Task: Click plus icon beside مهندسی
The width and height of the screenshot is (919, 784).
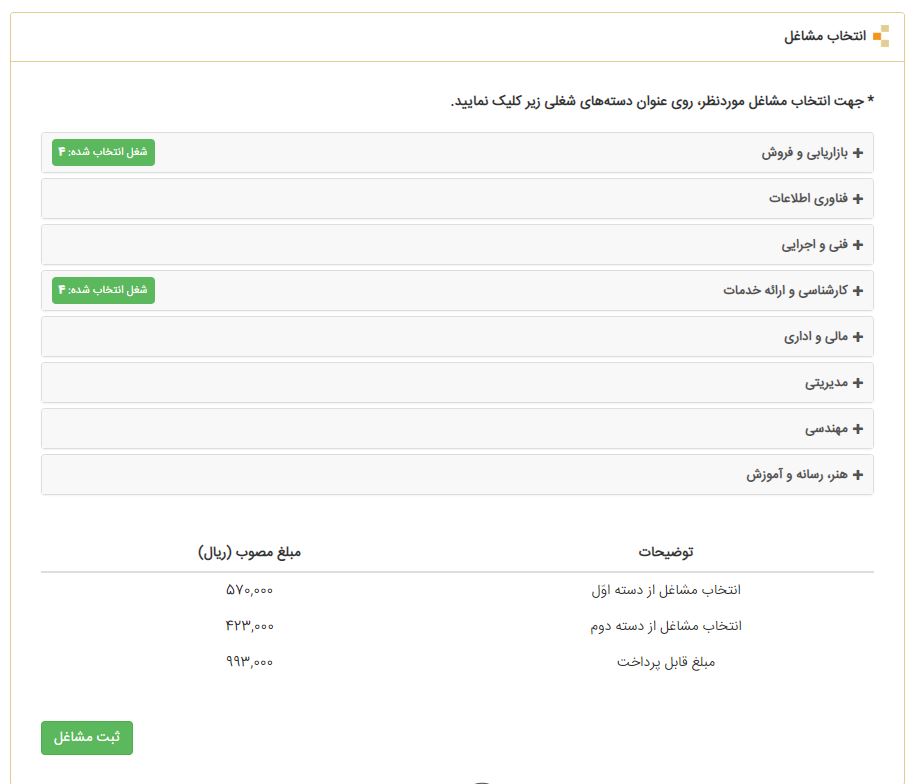Action: [x=858, y=429]
